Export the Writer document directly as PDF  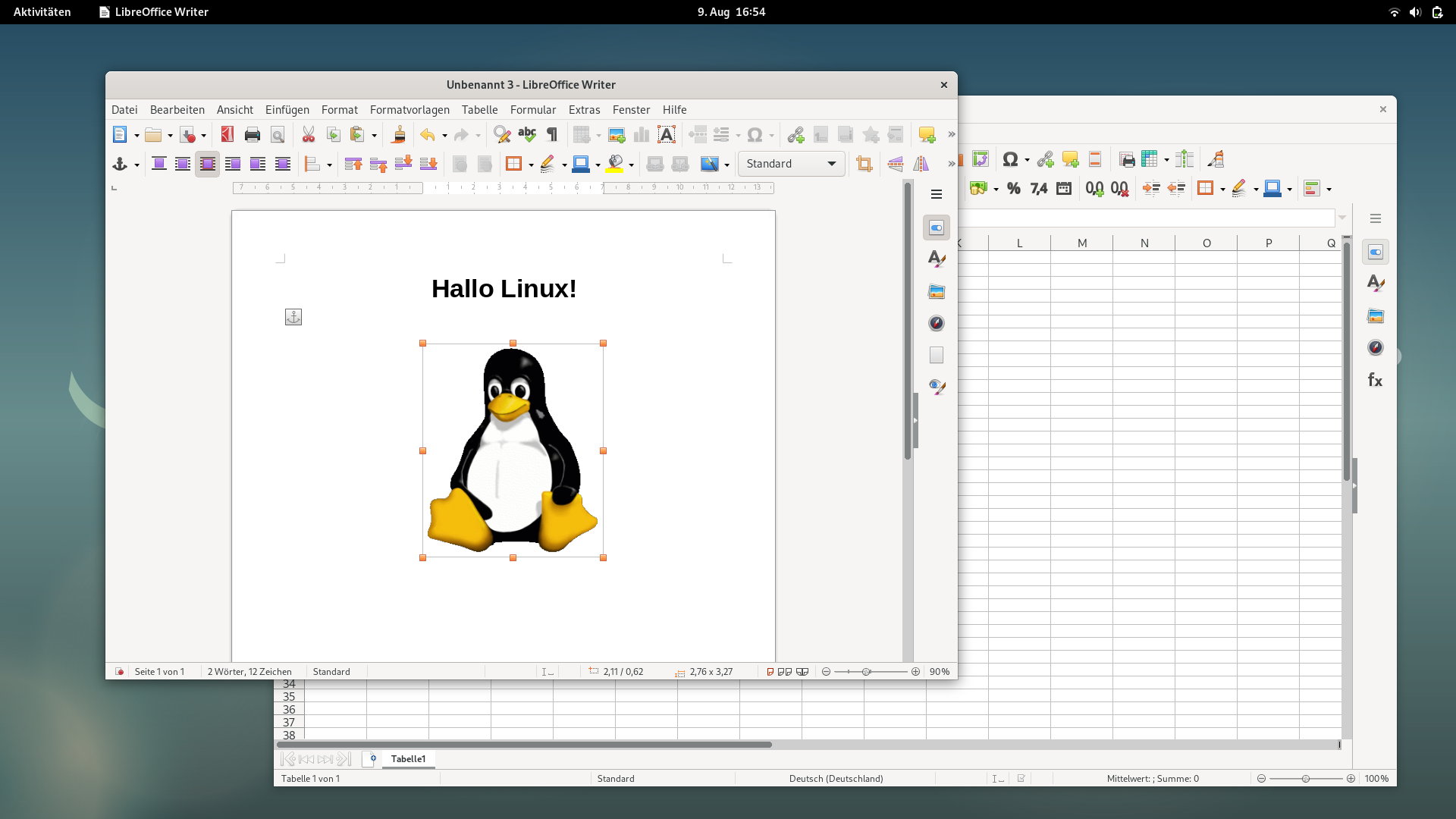tap(227, 135)
